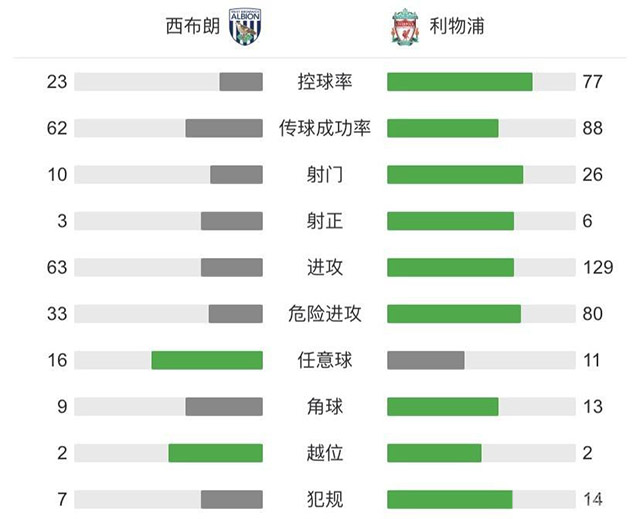The height and width of the screenshot is (519, 640).
Task: Click the 危险进攻 stat label
Action: tap(324, 314)
